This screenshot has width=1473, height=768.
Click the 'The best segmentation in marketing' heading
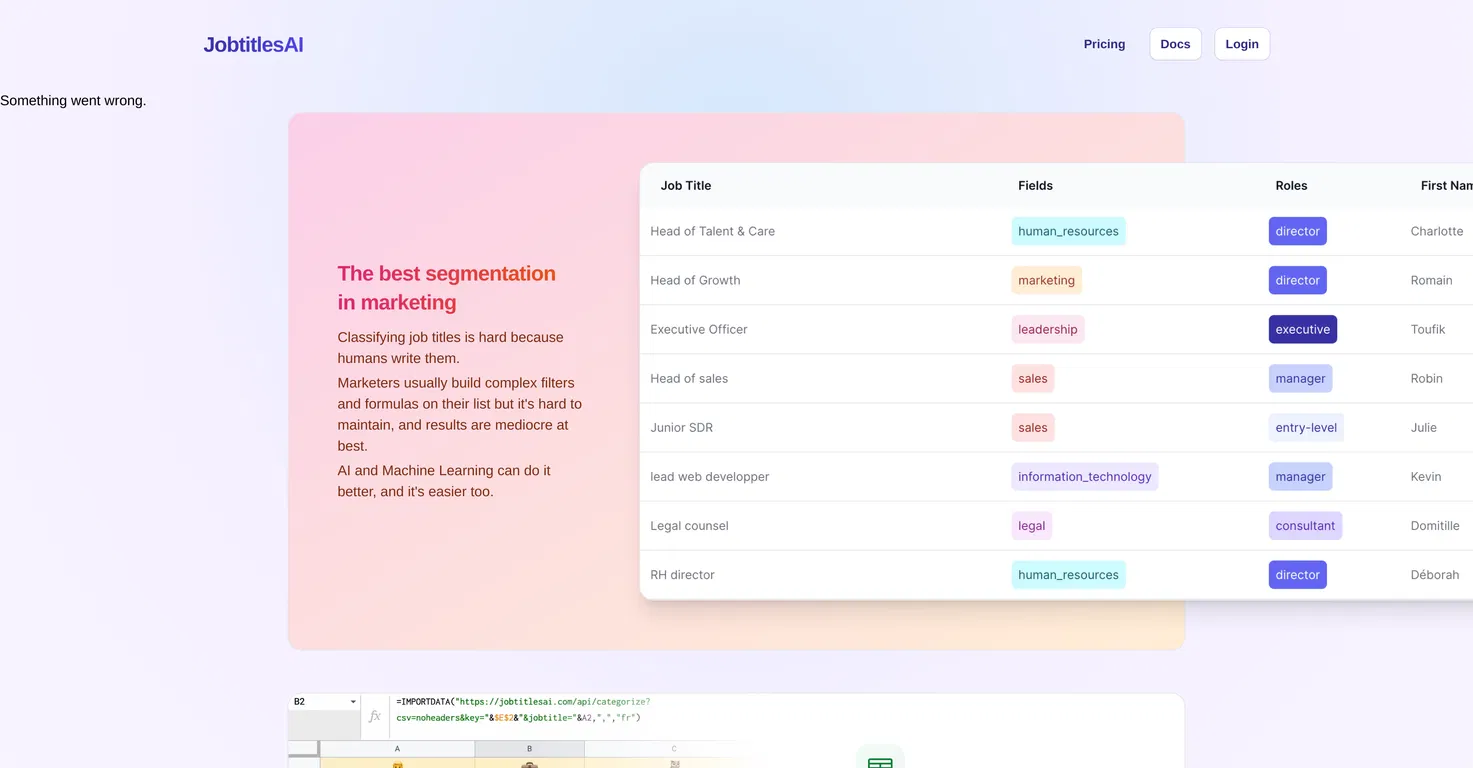tap(446, 288)
